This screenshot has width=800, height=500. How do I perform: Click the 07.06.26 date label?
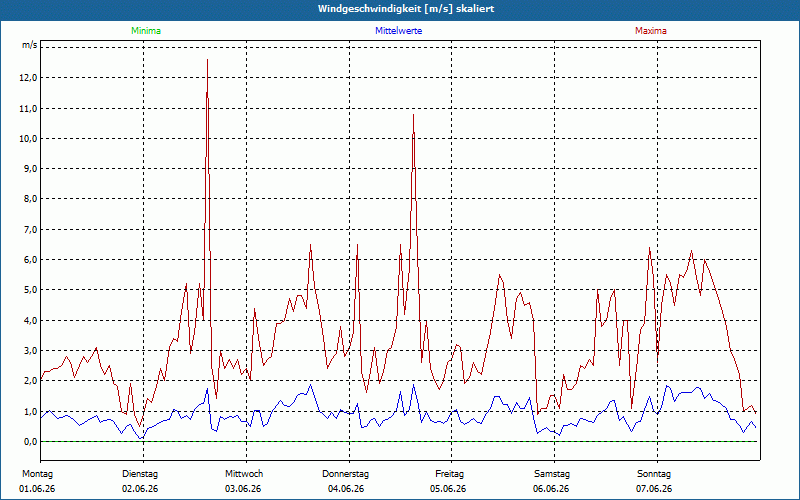(654, 489)
